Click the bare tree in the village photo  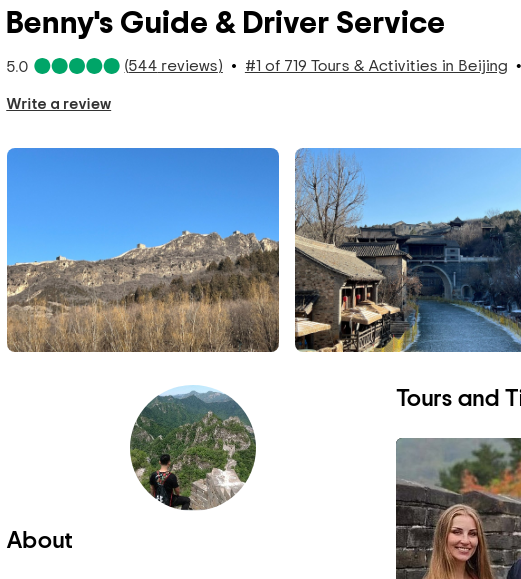(x=328, y=196)
